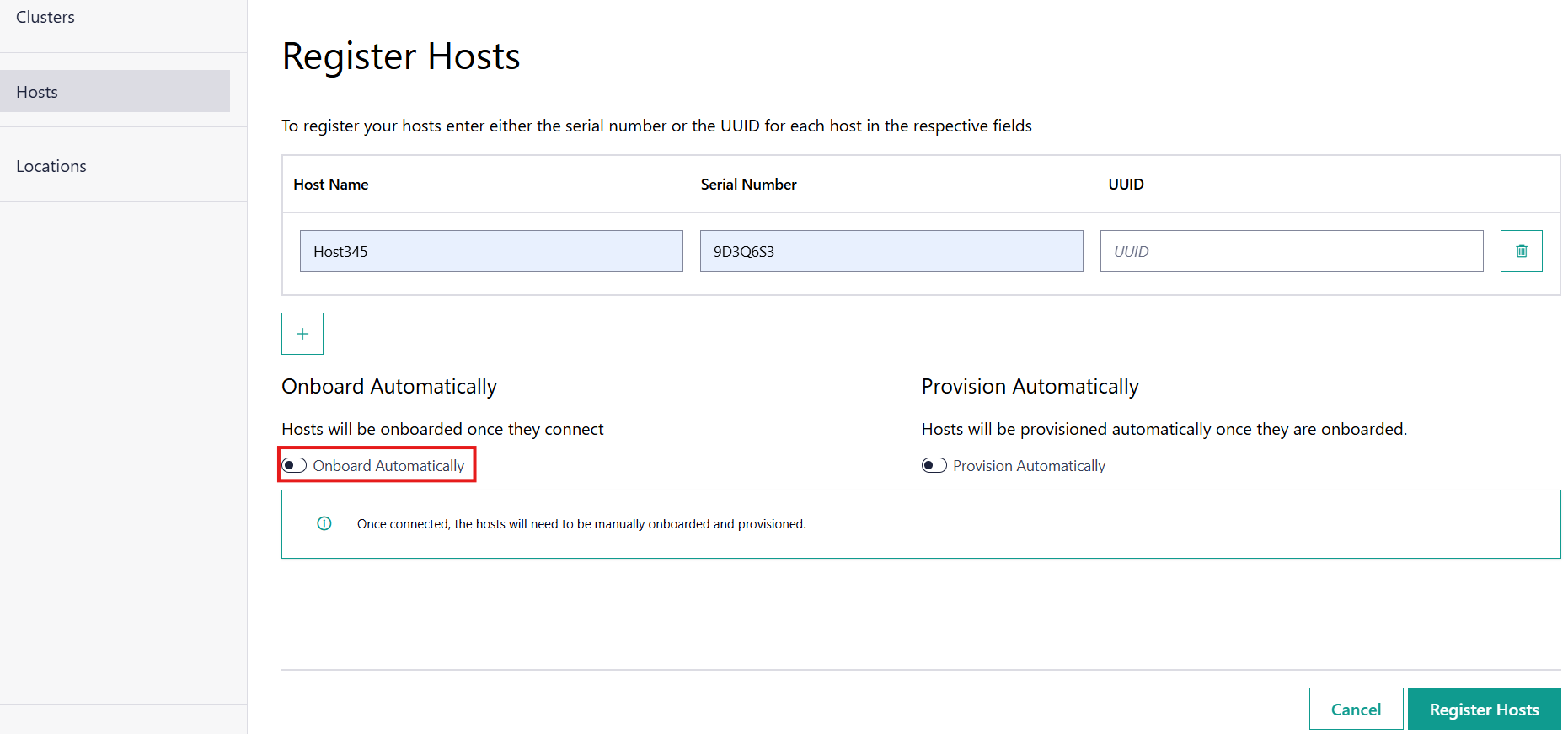This screenshot has height=734, width=1568.
Task: Enable the Onboard Automatically toggle
Action: (x=294, y=465)
